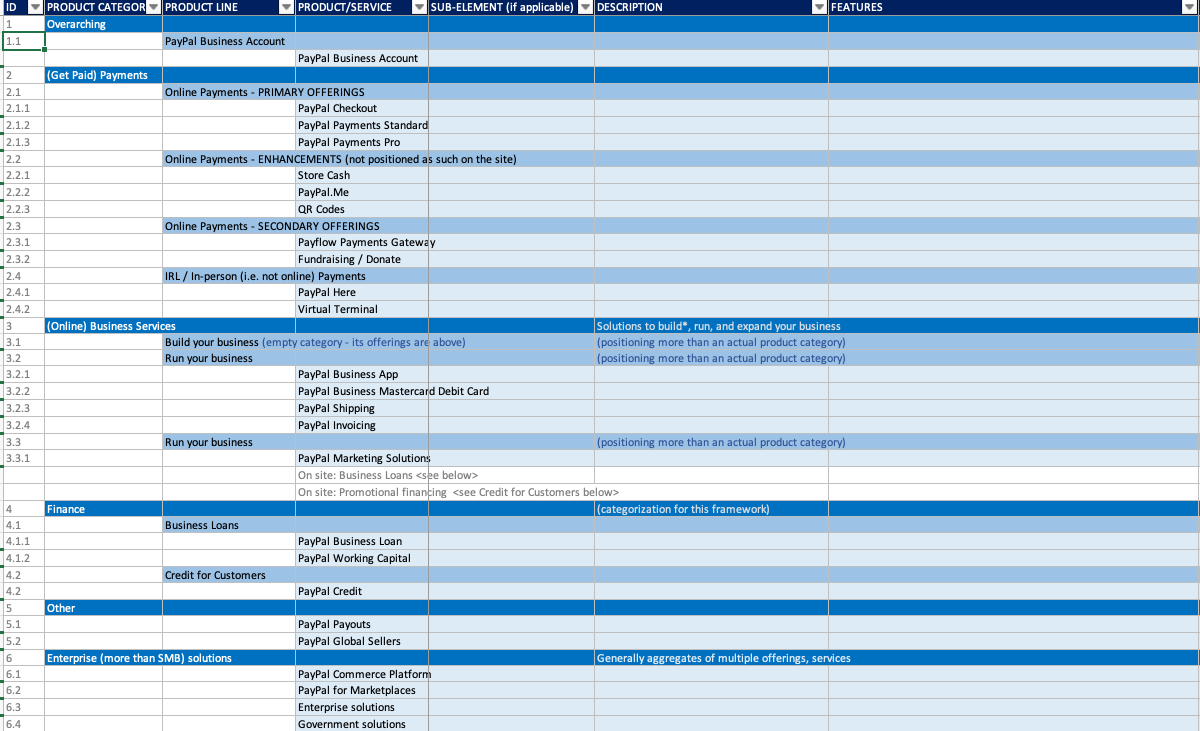Select the 'PayPal Credit' cell
This screenshot has height=731, width=1200.
(362, 591)
